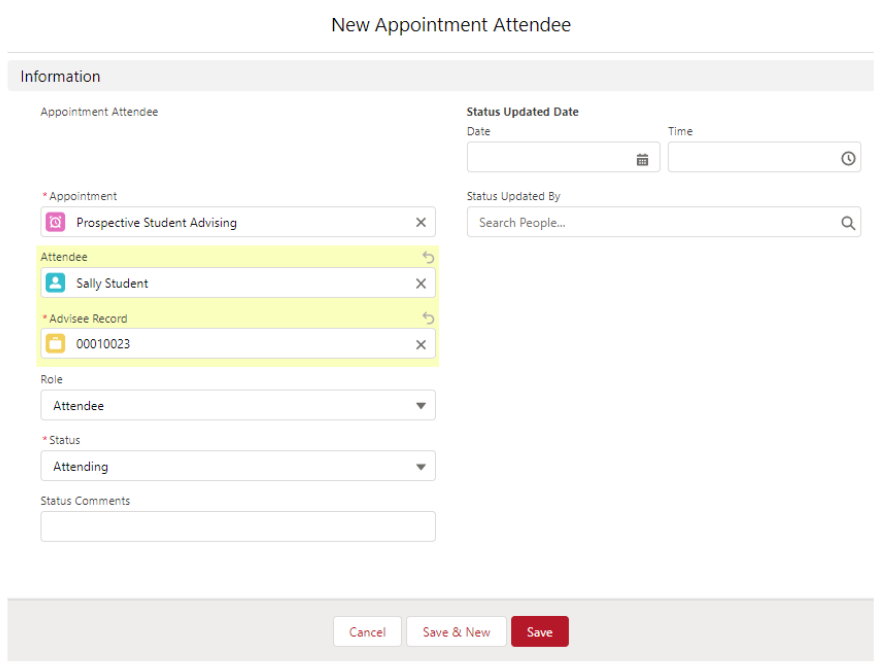The width and height of the screenshot is (876, 663).
Task: Click the New Appointment Attendee title
Action: [451, 25]
